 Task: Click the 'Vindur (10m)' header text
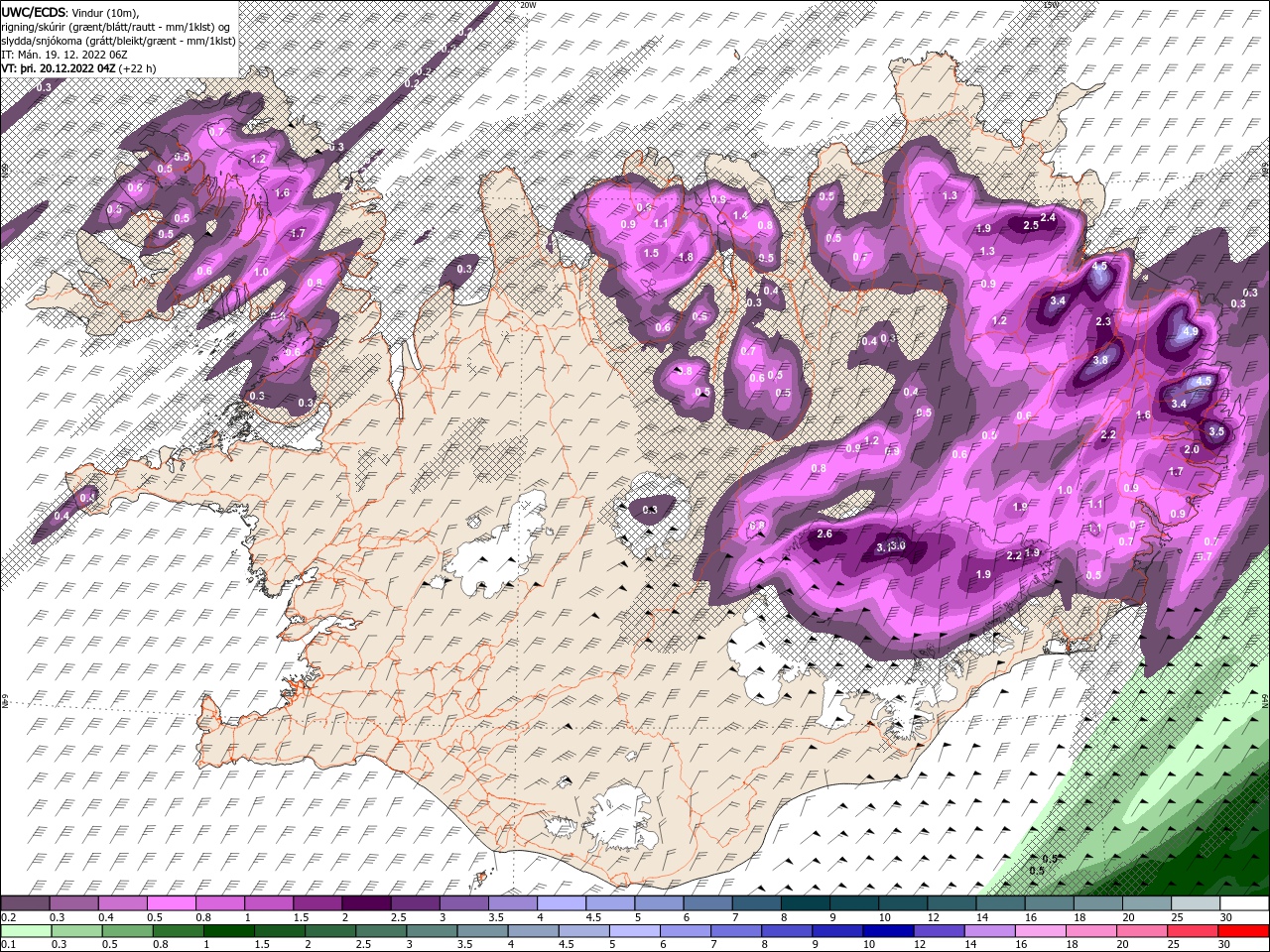pos(106,12)
